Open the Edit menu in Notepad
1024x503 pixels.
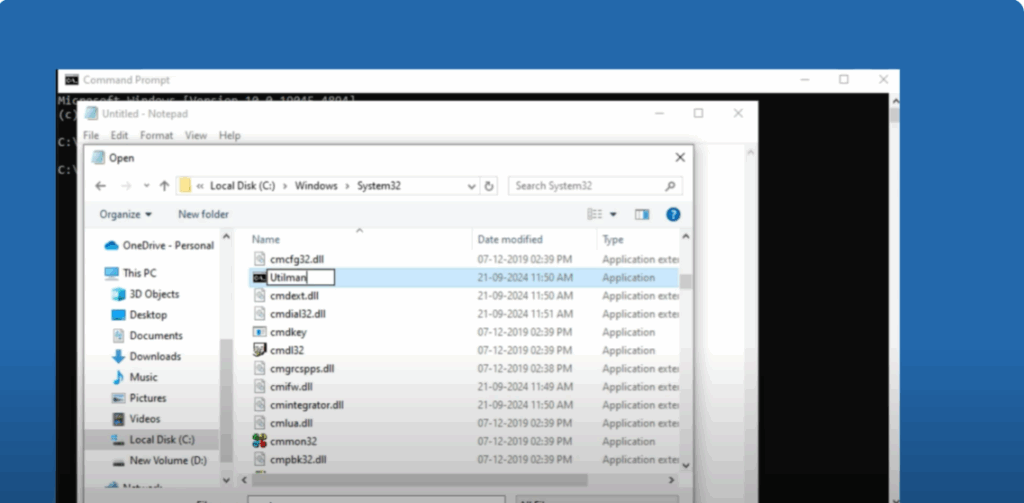click(x=119, y=135)
